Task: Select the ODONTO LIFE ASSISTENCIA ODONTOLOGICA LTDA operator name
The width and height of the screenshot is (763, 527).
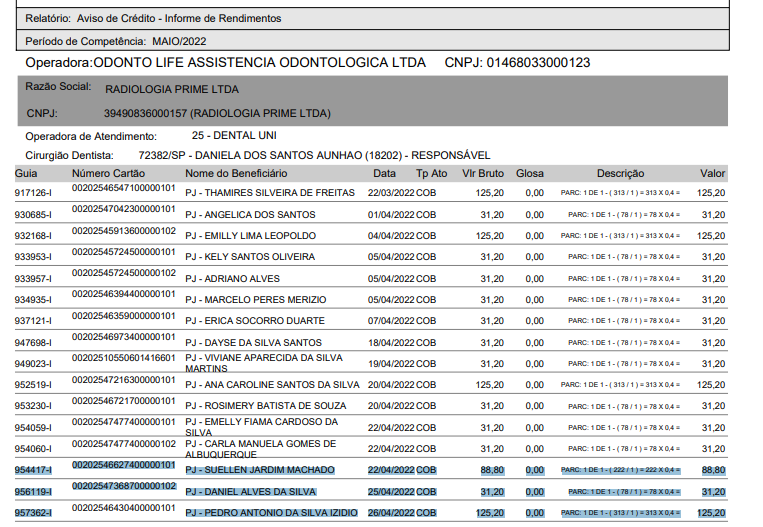Action: coord(258,63)
